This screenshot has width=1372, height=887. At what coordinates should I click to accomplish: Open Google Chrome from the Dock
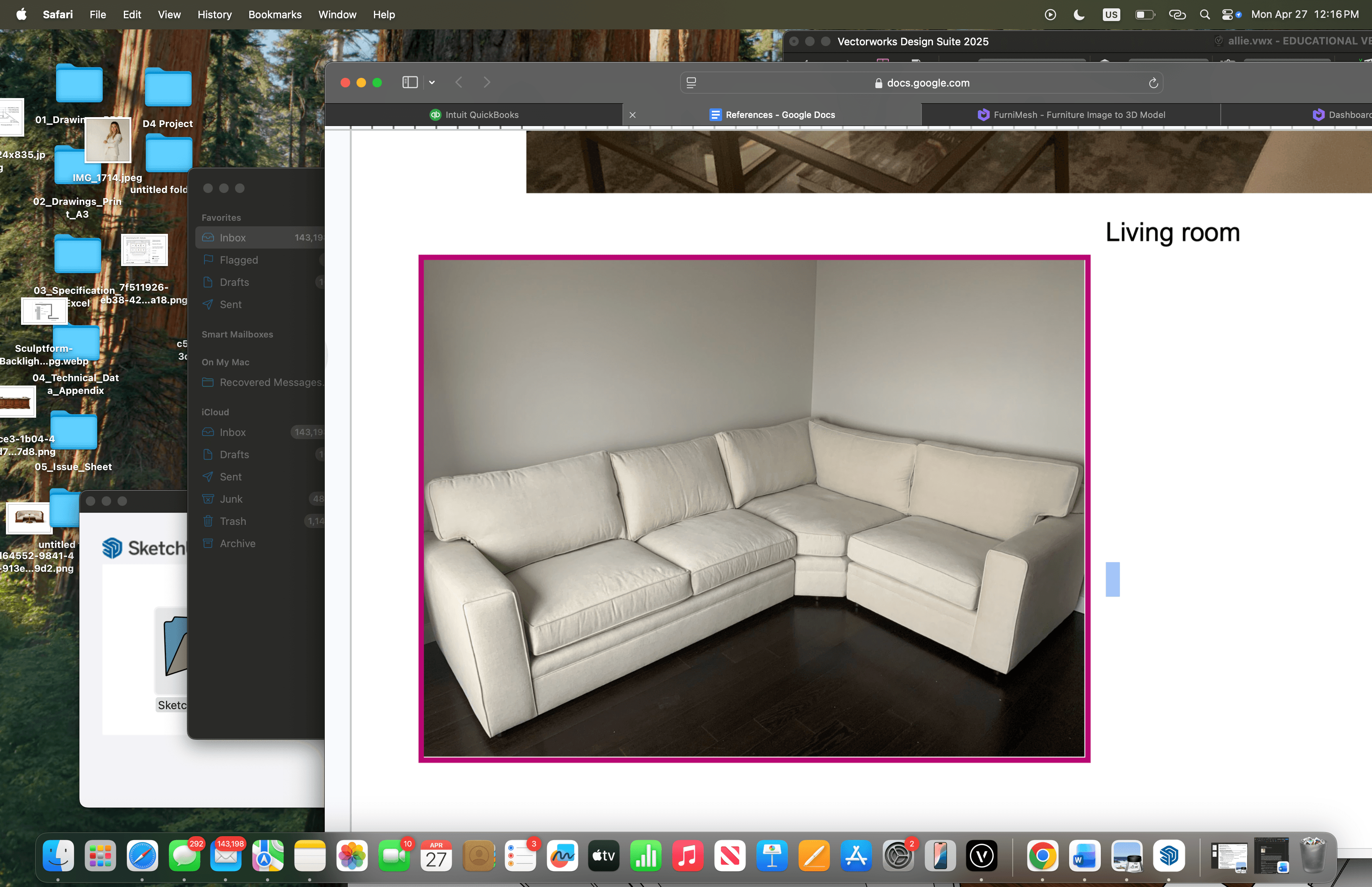pos(1042,855)
